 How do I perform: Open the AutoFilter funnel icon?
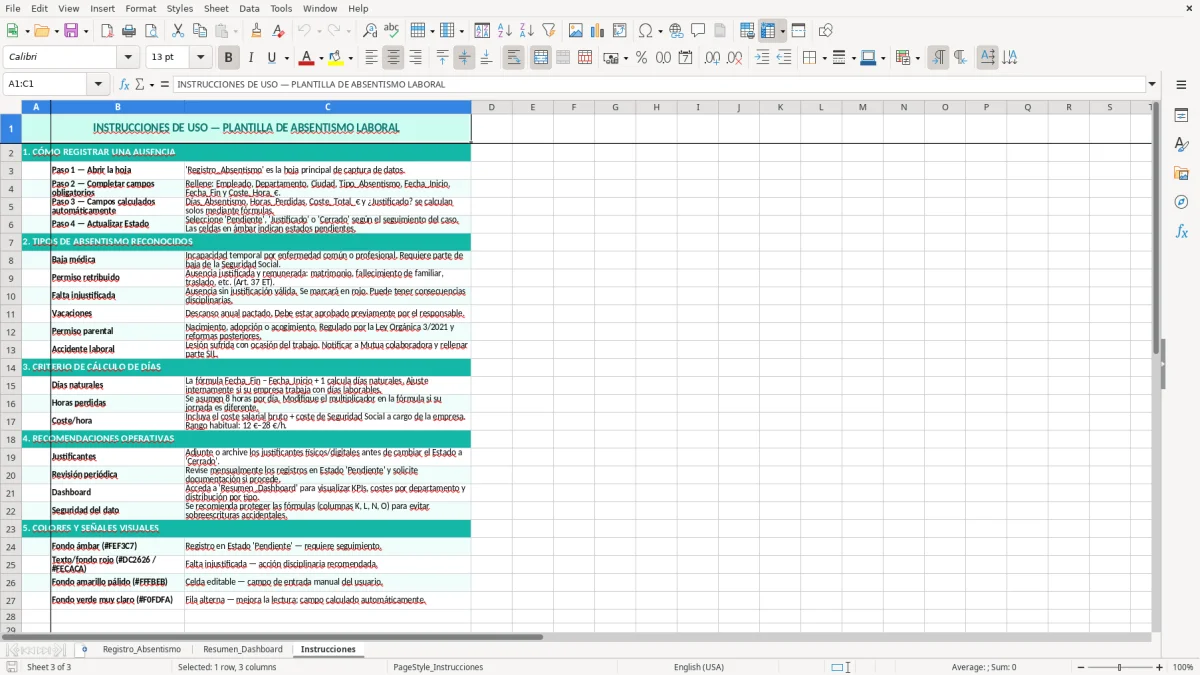coord(549,31)
